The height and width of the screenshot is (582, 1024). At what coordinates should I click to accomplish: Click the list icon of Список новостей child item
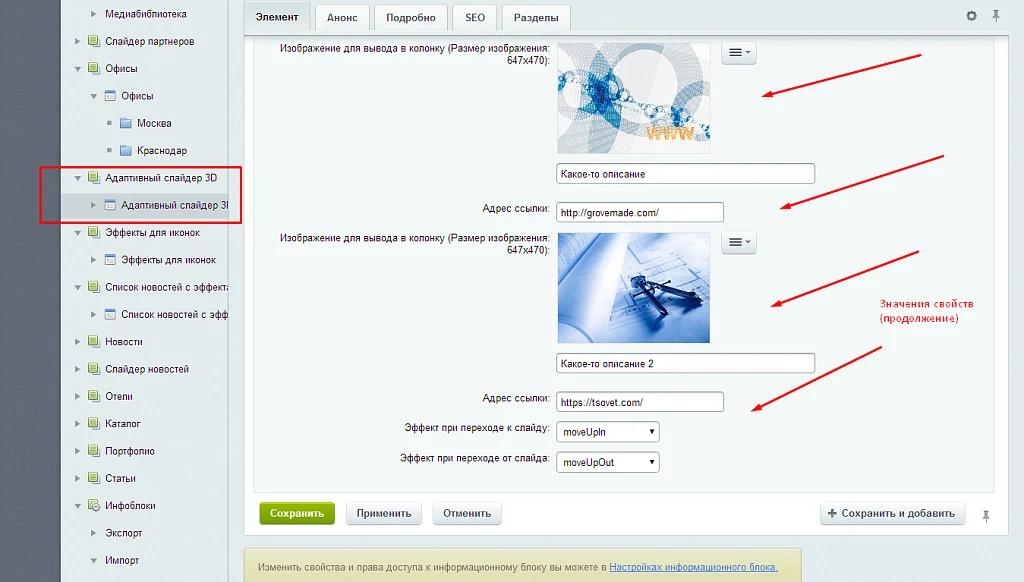(110, 314)
